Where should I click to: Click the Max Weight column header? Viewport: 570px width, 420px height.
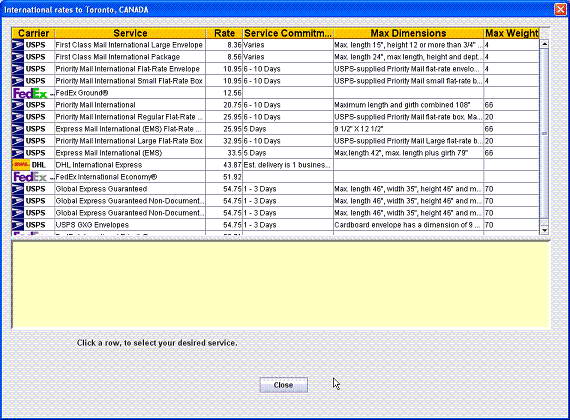(x=511, y=33)
